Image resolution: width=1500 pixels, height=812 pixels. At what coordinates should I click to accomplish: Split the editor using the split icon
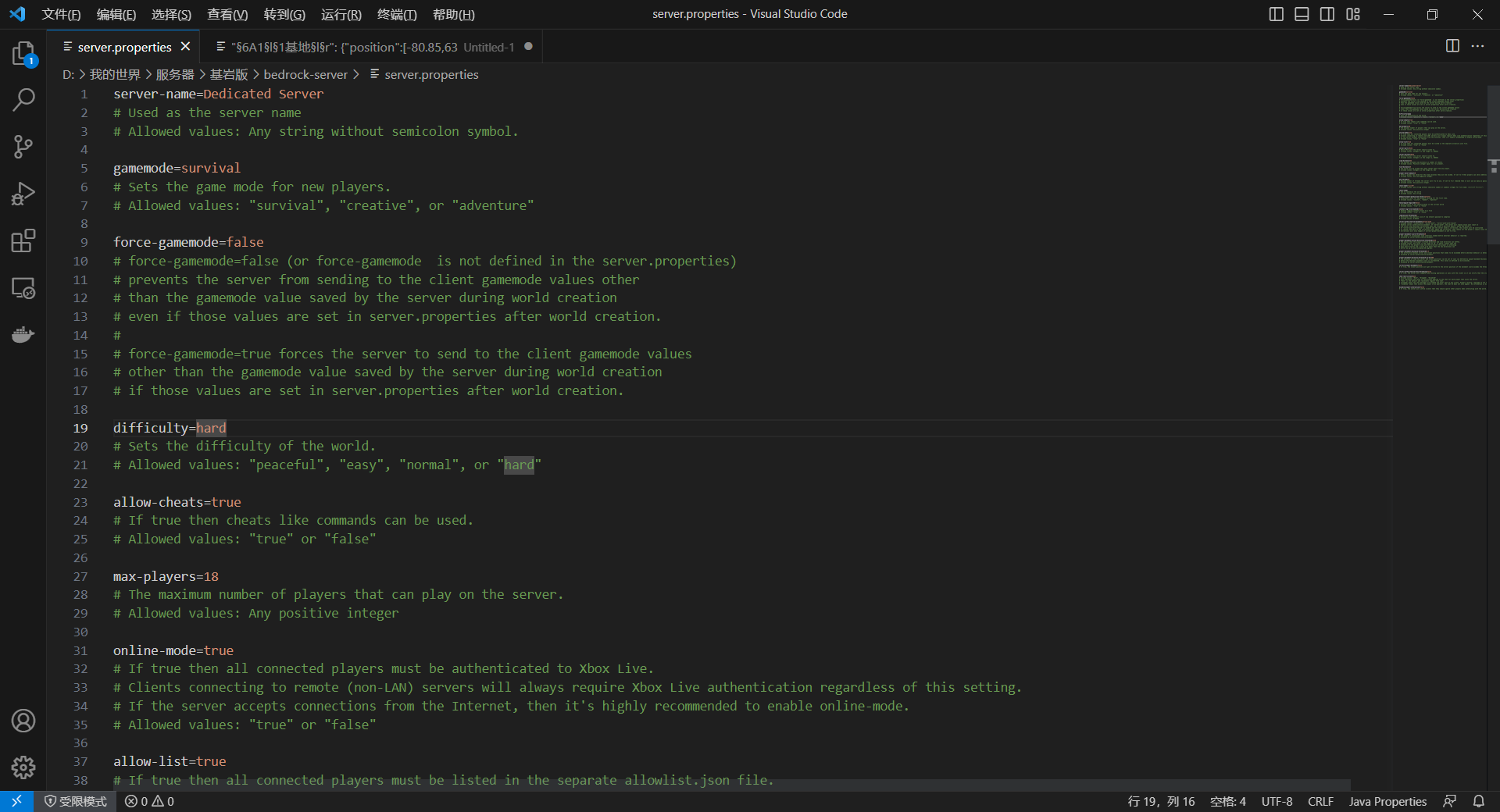click(1452, 46)
